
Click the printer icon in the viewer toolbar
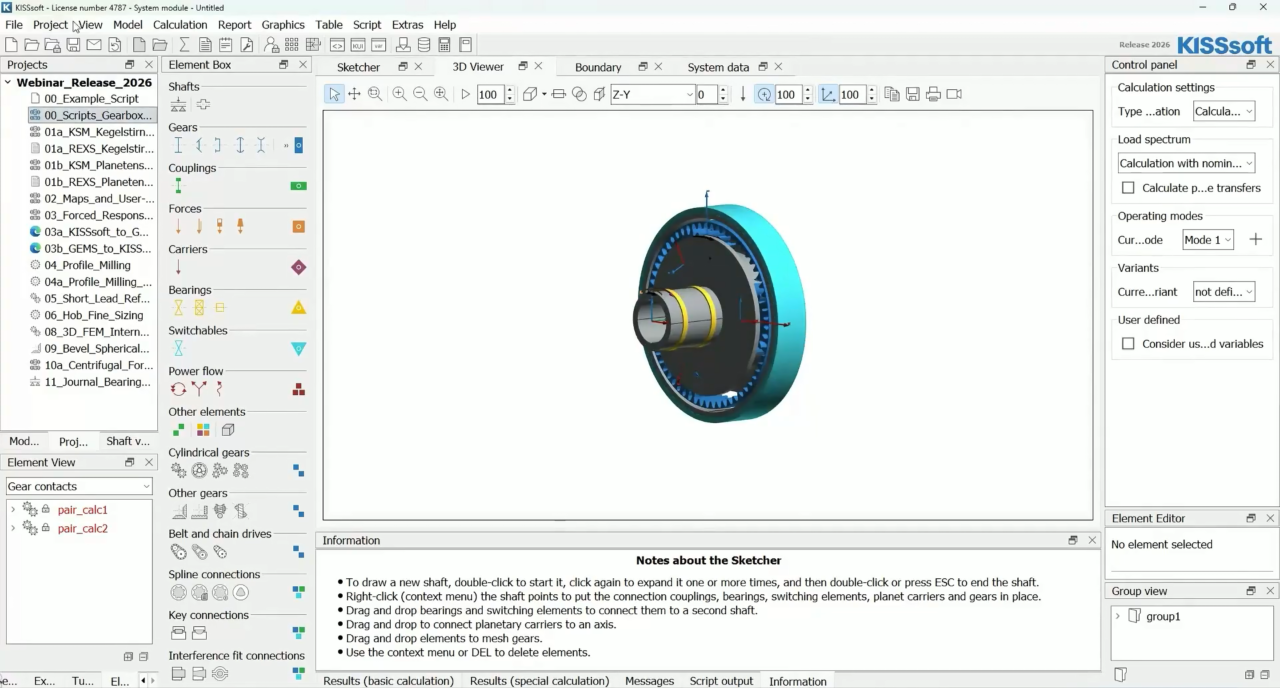(x=933, y=94)
